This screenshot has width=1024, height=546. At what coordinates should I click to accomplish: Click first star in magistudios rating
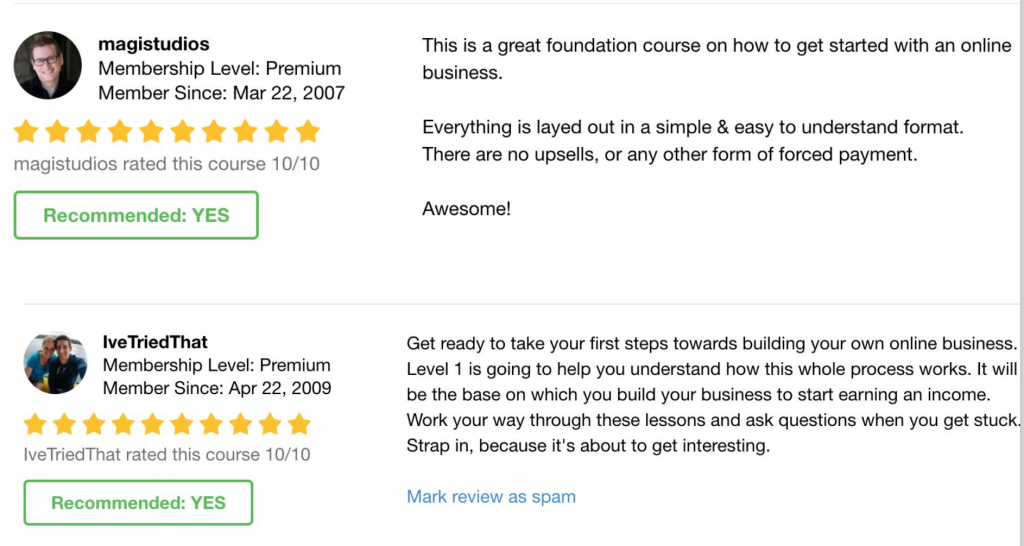coord(28,132)
